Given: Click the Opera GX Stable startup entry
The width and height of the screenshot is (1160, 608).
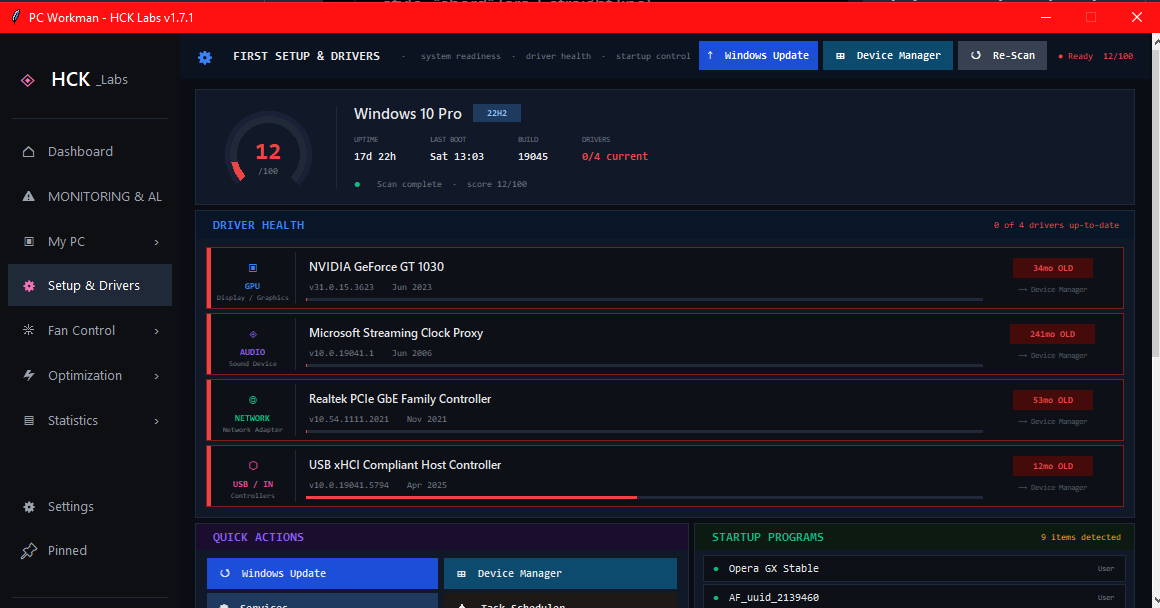Looking at the screenshot, I should click(x=914, y=568).
